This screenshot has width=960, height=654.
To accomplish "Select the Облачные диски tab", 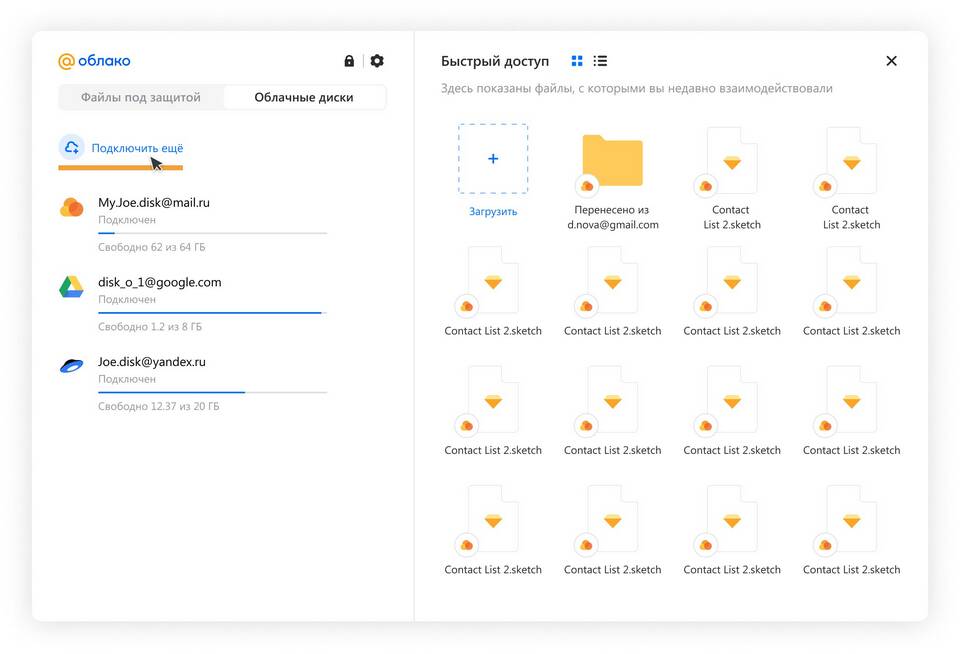I will click(304, 97).
